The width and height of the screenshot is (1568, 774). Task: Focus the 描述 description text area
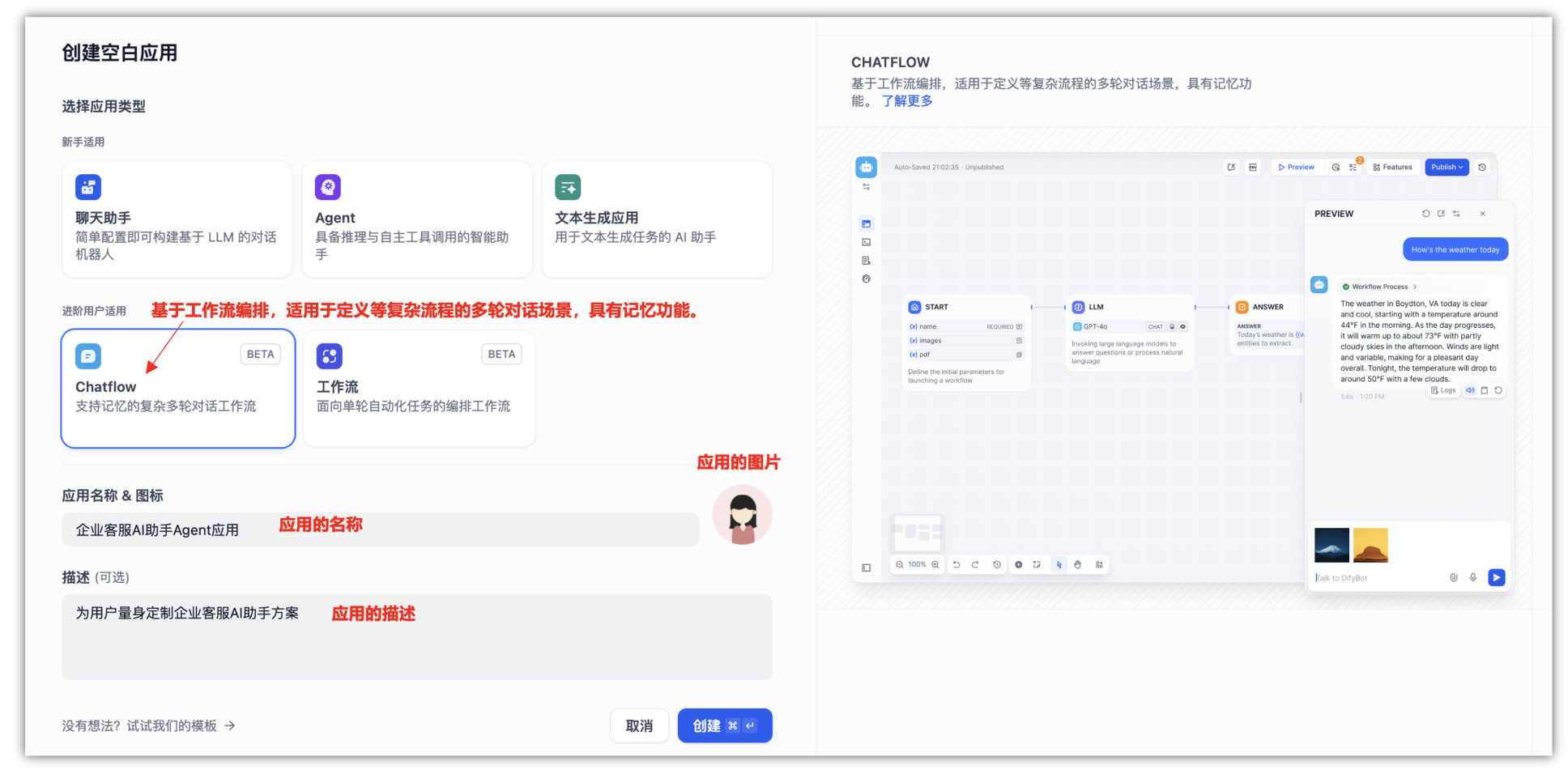(x=417, y=637)
